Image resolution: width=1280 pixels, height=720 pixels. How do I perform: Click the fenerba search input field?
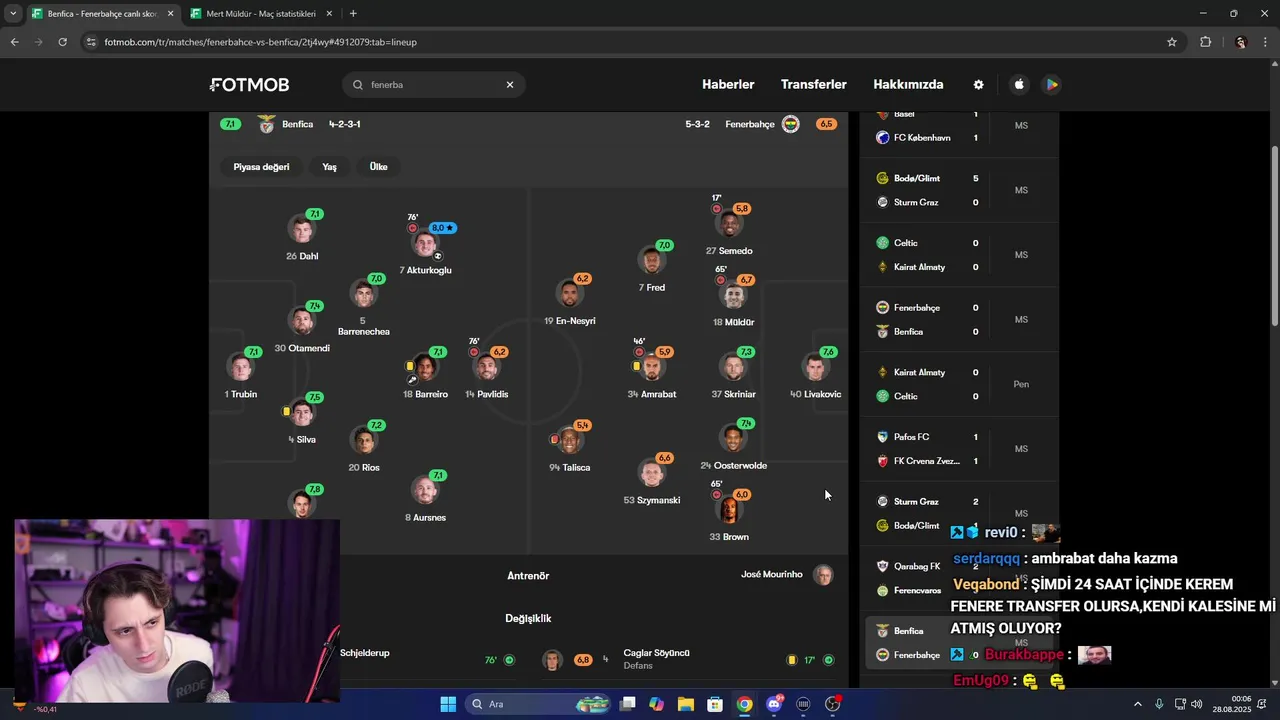coord(434,85)
